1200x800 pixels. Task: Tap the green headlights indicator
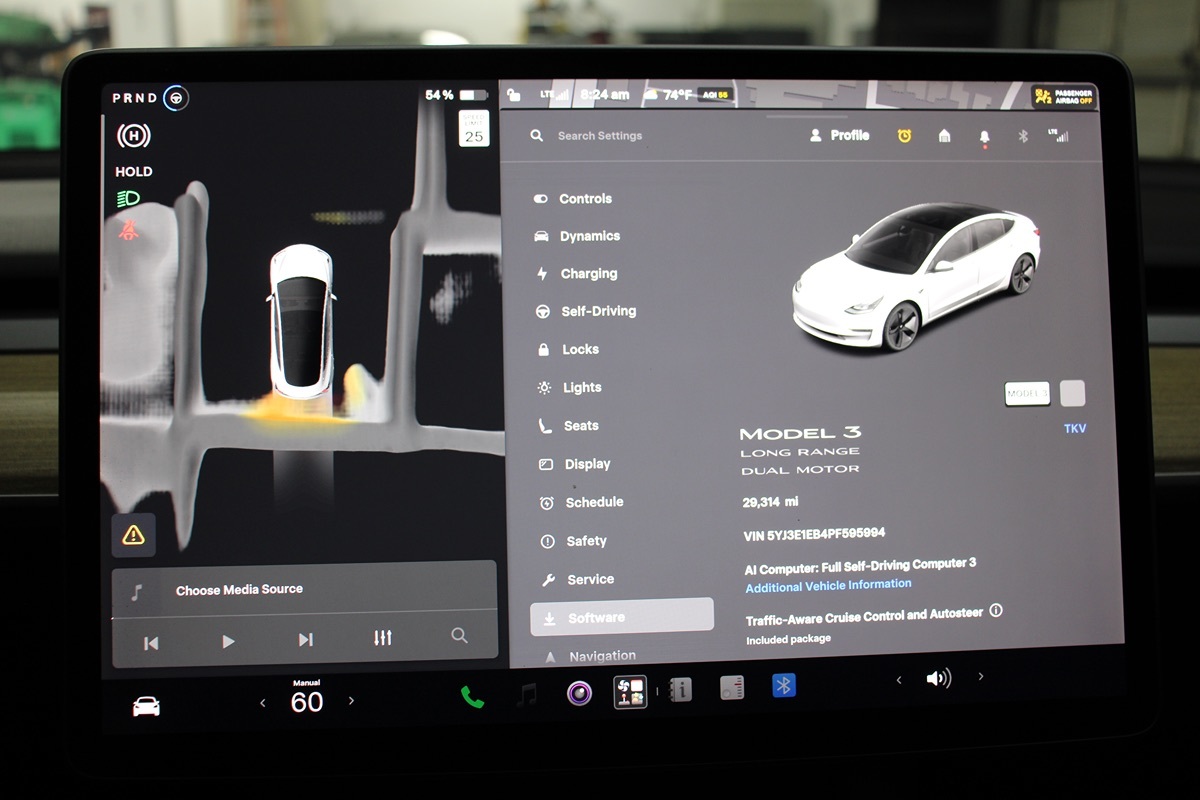pos(129,199)
